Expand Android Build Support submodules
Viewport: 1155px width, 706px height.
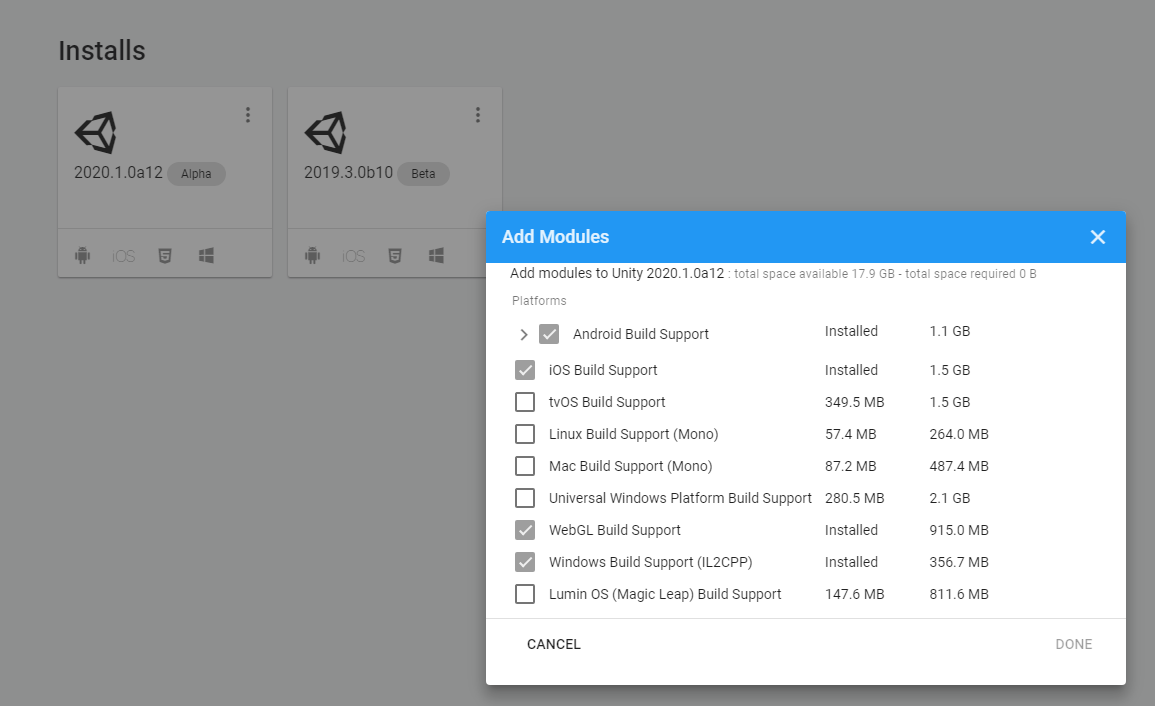point(524,335)
